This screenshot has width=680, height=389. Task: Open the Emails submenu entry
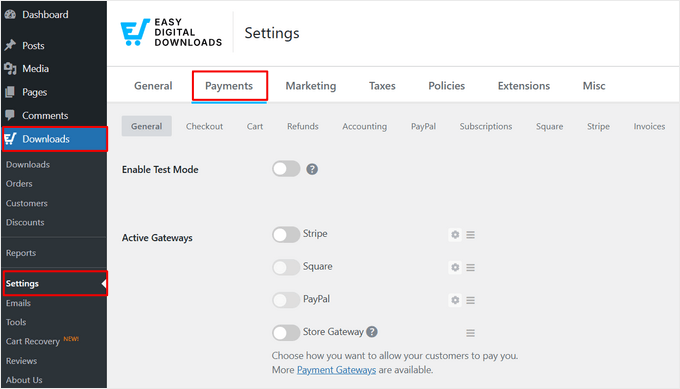pos(18,303)
